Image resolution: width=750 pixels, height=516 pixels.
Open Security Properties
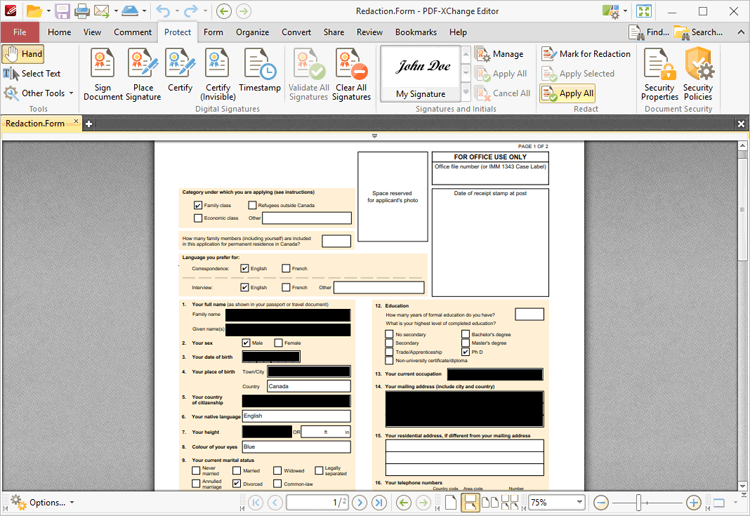tap(660, 74)
